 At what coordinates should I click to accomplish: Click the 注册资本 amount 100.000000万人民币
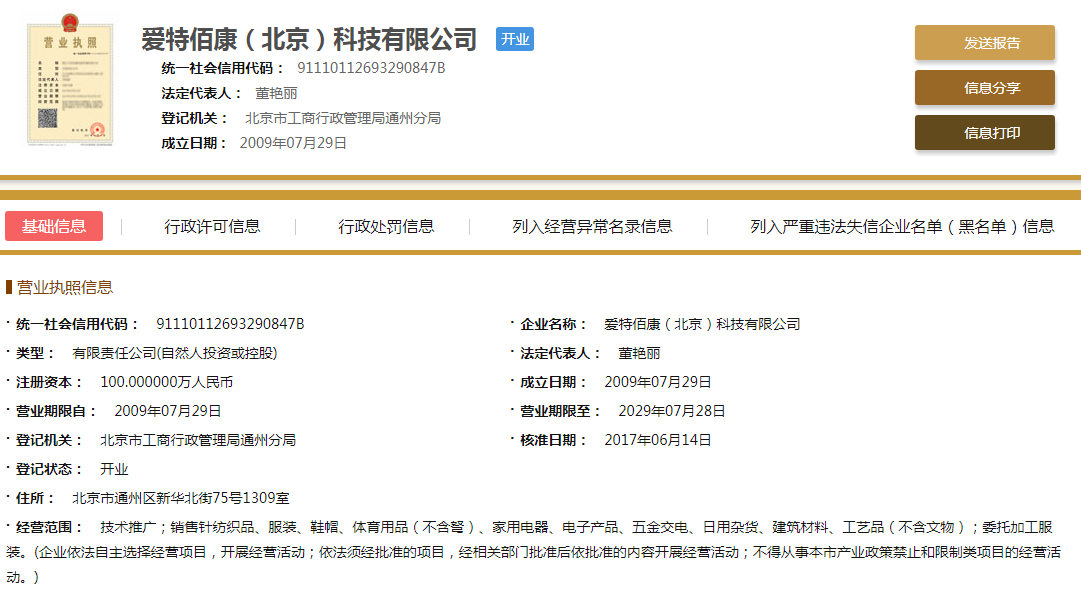pyautogui.click(x=167, y=382)
